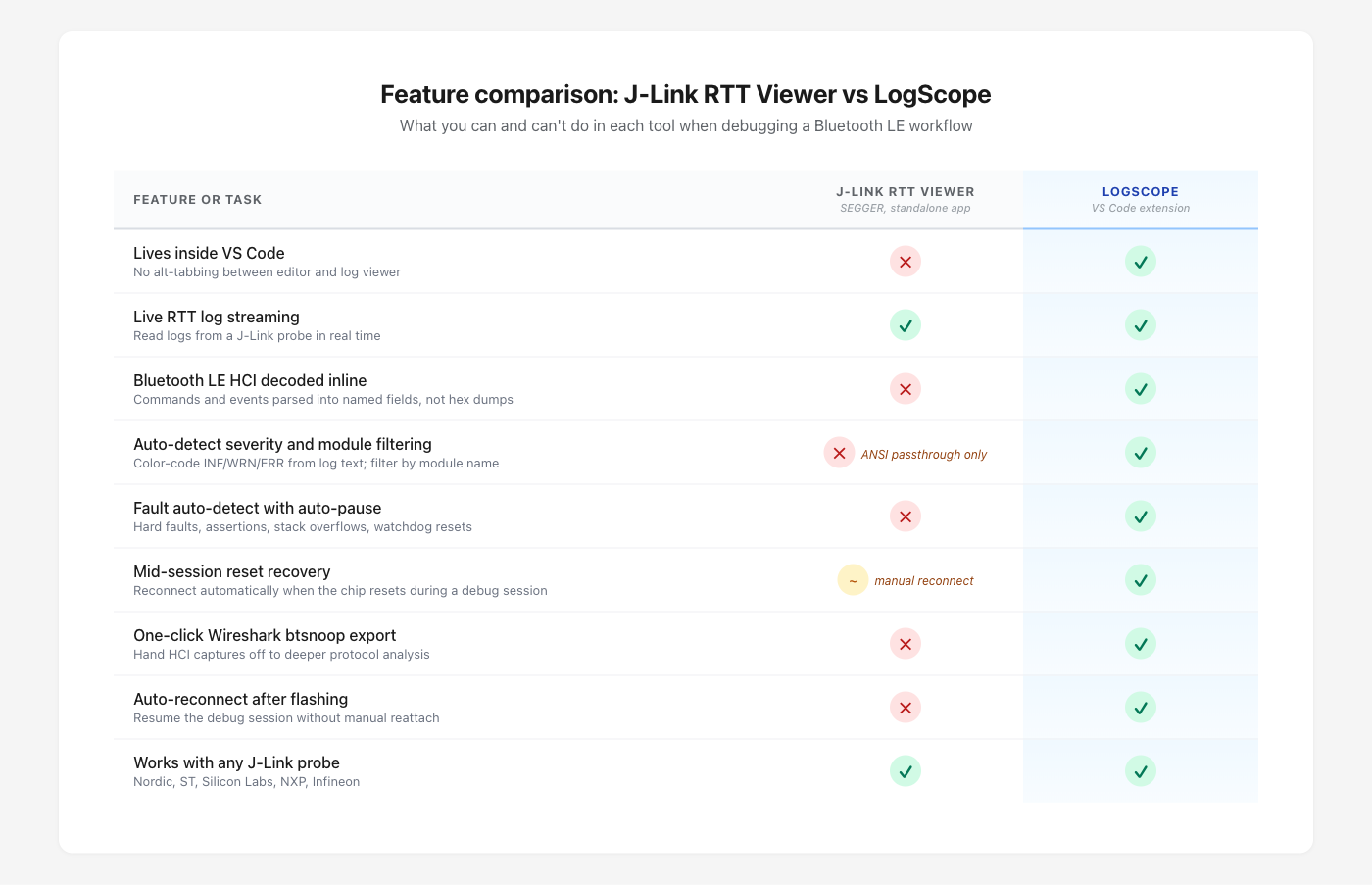Click 'Hand HCI captures off to deeper protocol analysis'
The image size is (1372, 885).
click(x=281, y=655)
